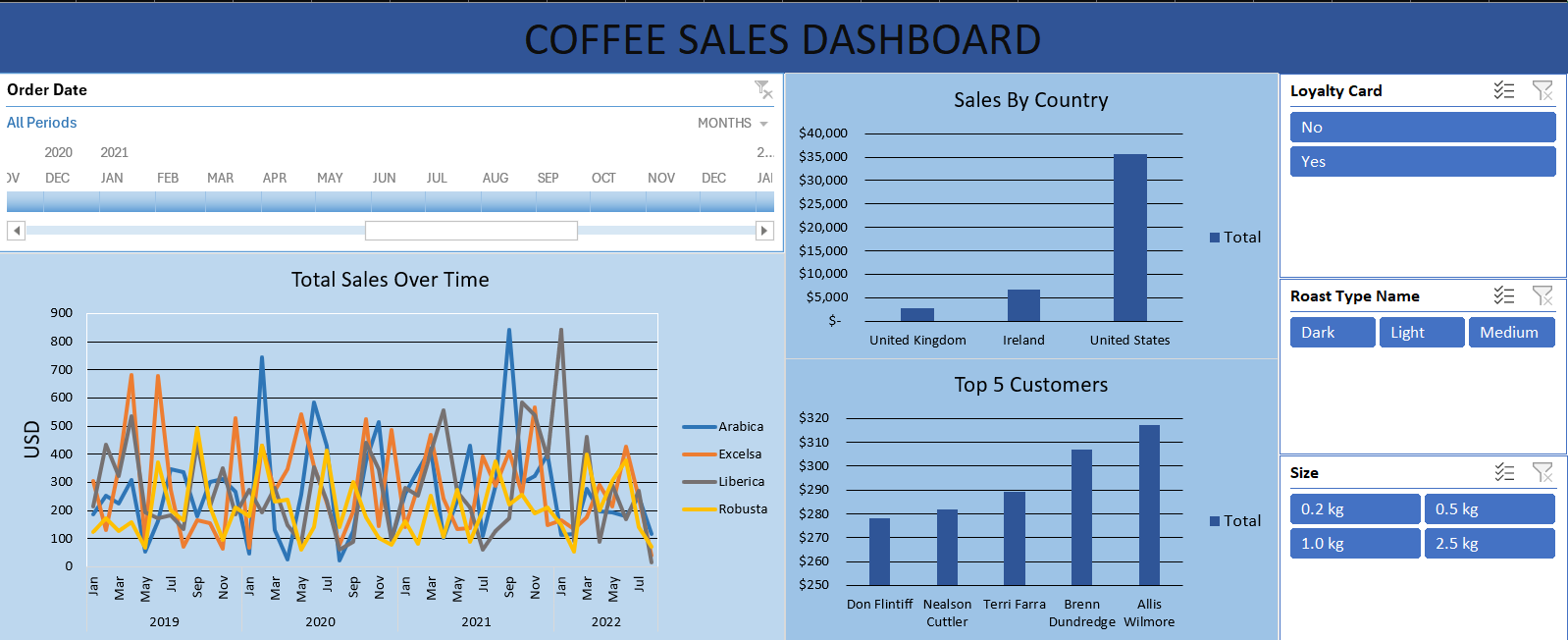
Task: Toggle multi-select on Size slicer
Action: tap(1503, 472)
